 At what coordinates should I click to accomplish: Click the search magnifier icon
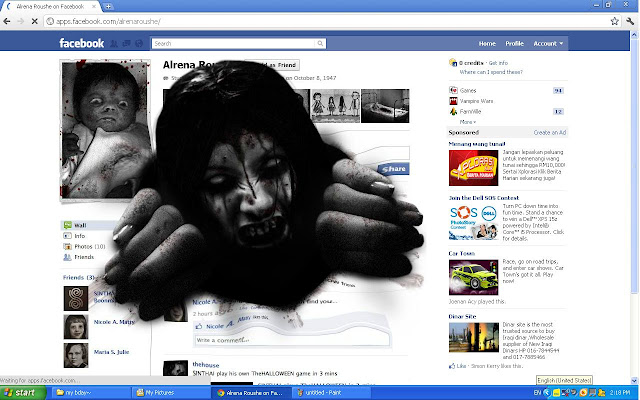click(x=320, y=43)
